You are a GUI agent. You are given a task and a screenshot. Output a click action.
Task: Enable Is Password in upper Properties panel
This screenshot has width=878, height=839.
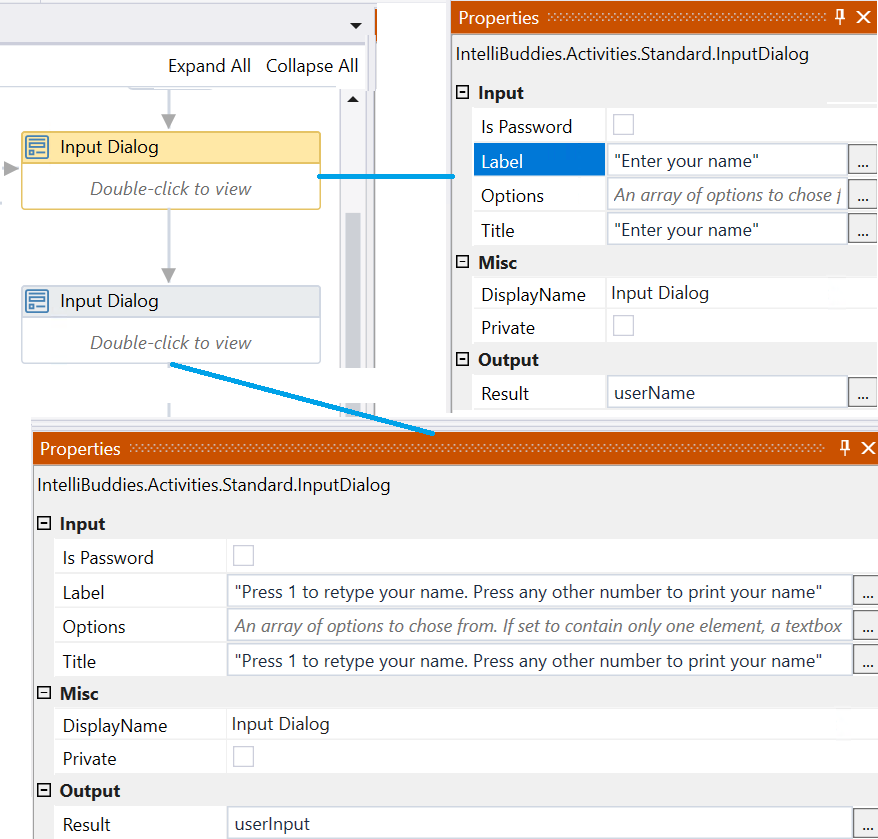click(622, 125)
